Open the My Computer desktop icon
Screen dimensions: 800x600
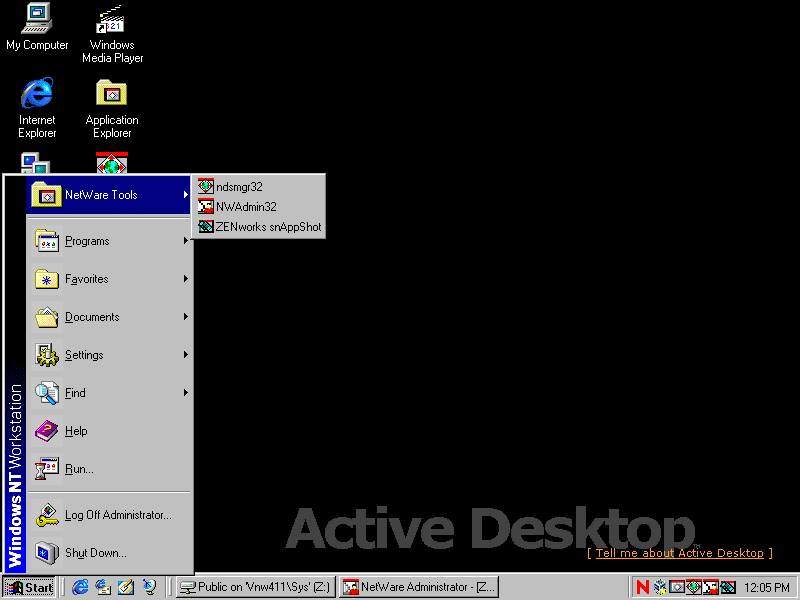point(37,27)
